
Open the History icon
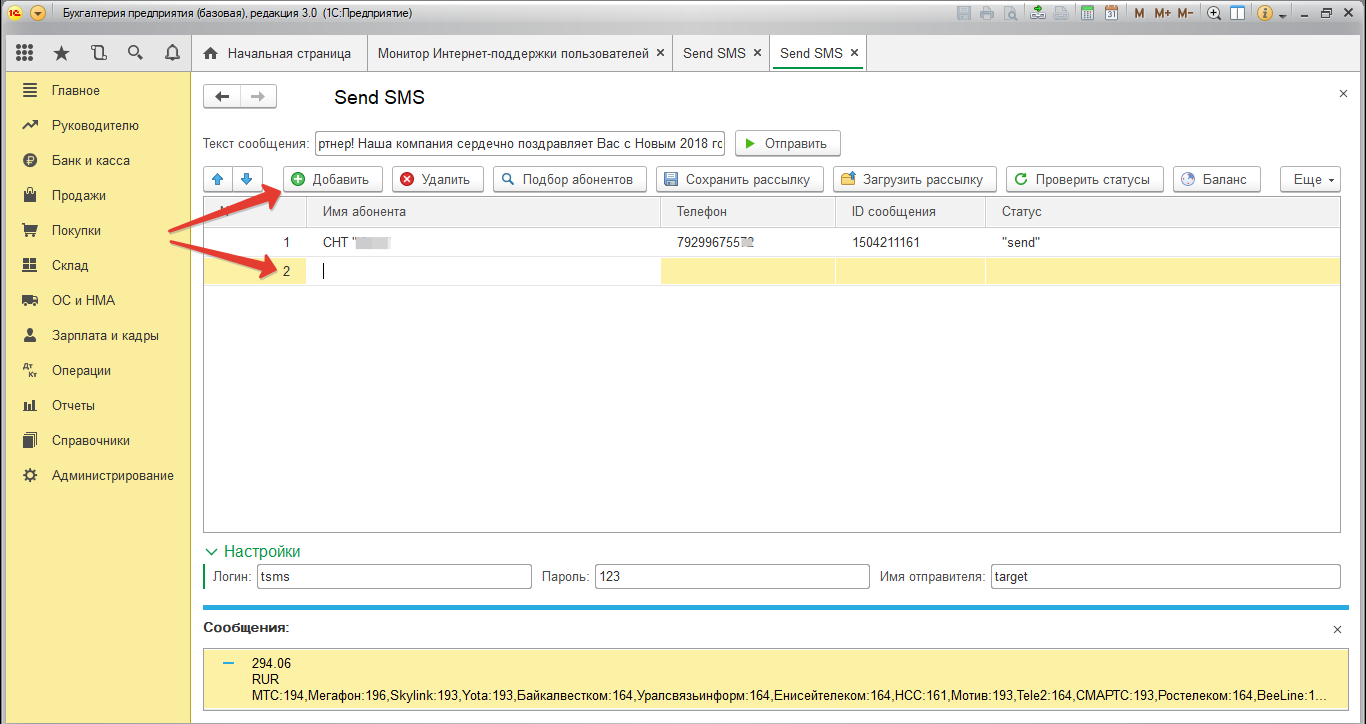tap(98, 53)
